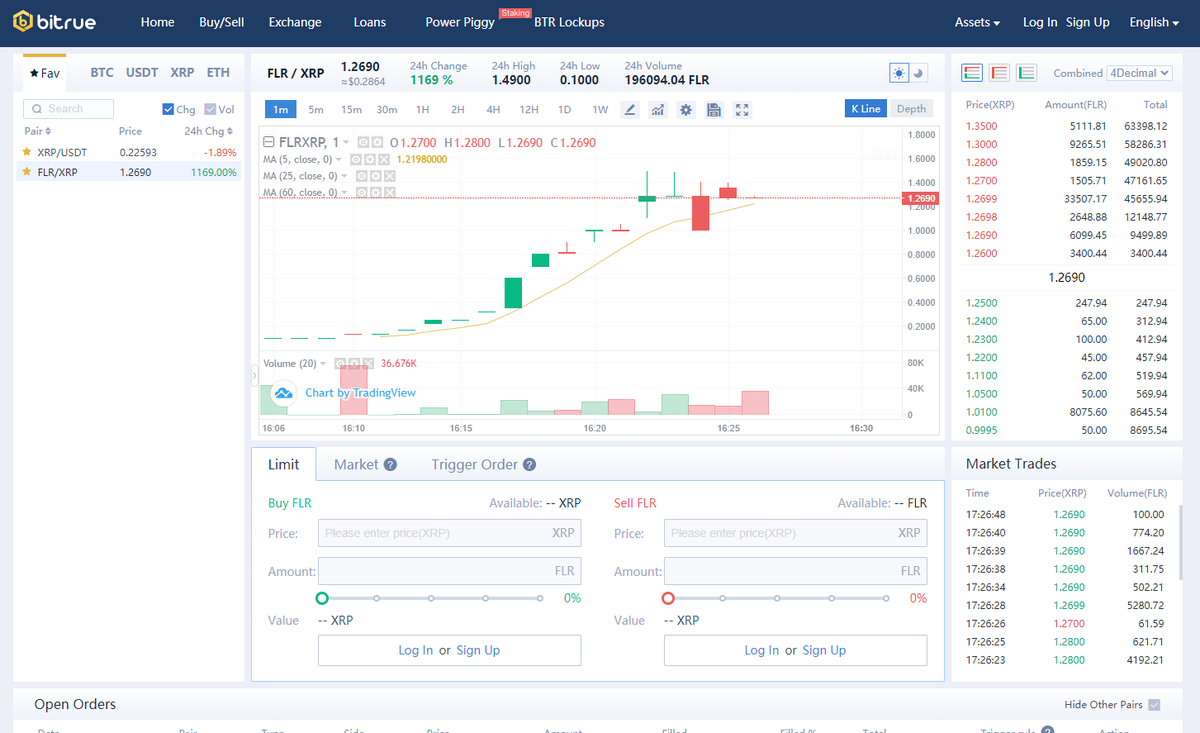Expand chart to fullscreen
Image resolution: width=1200 pixels, height=733 pixels.
pos(742,109)
